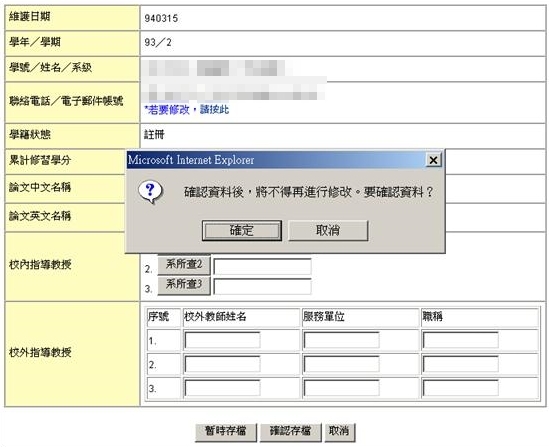Viewport: 549px width, 447px height.
Task: Click the bottom 取消 button below form
Action: [x=340, y=432]
